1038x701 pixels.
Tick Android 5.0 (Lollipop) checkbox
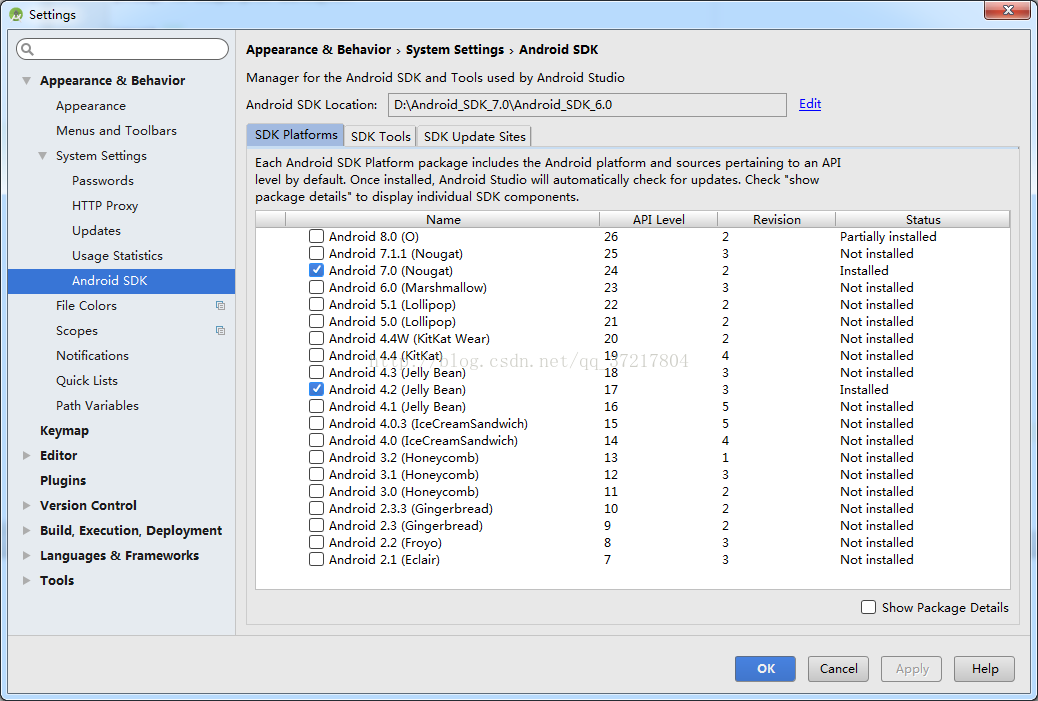pos(316,321)
